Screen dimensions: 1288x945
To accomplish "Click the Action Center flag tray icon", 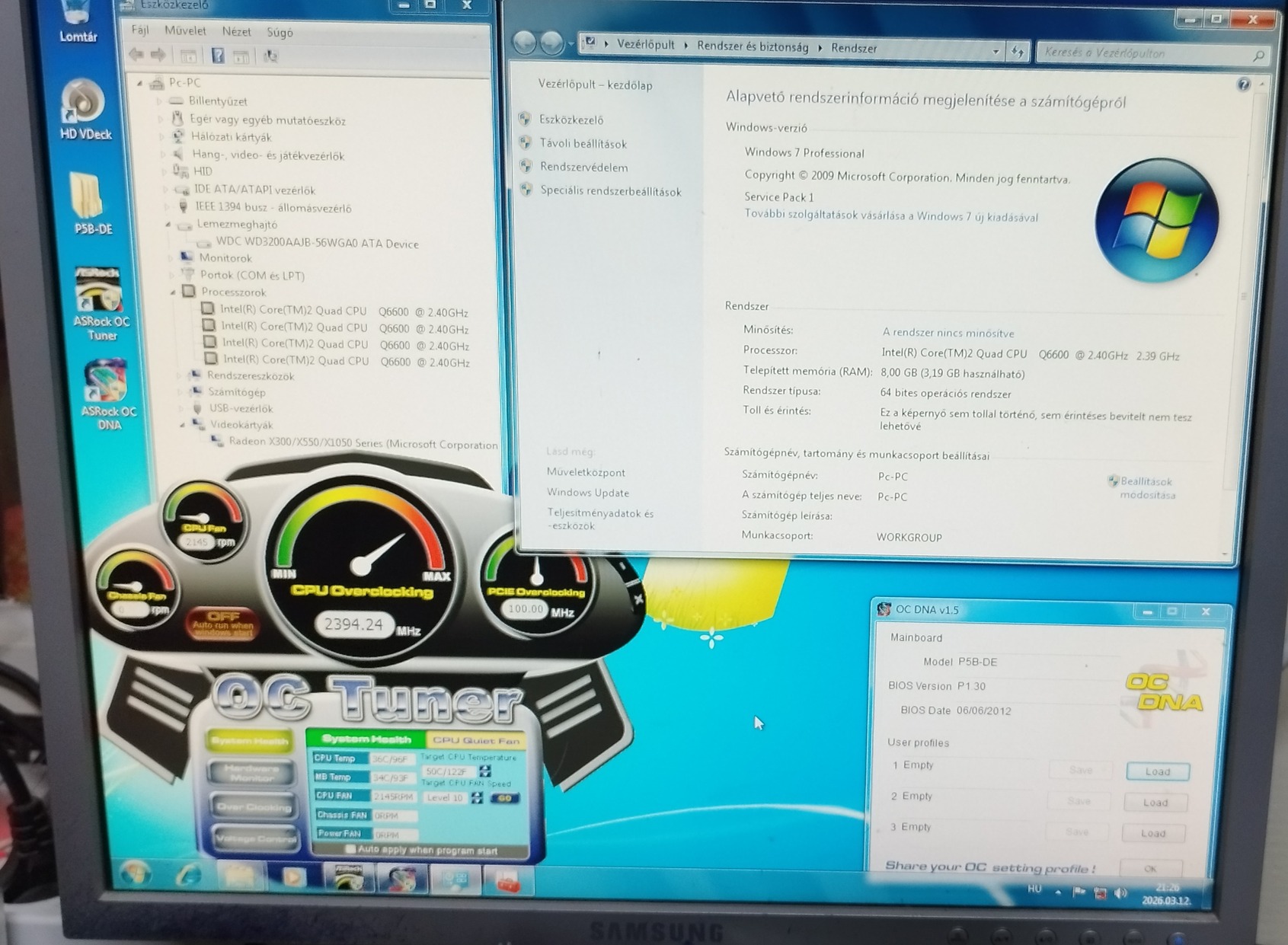I will pos(1079,892).
